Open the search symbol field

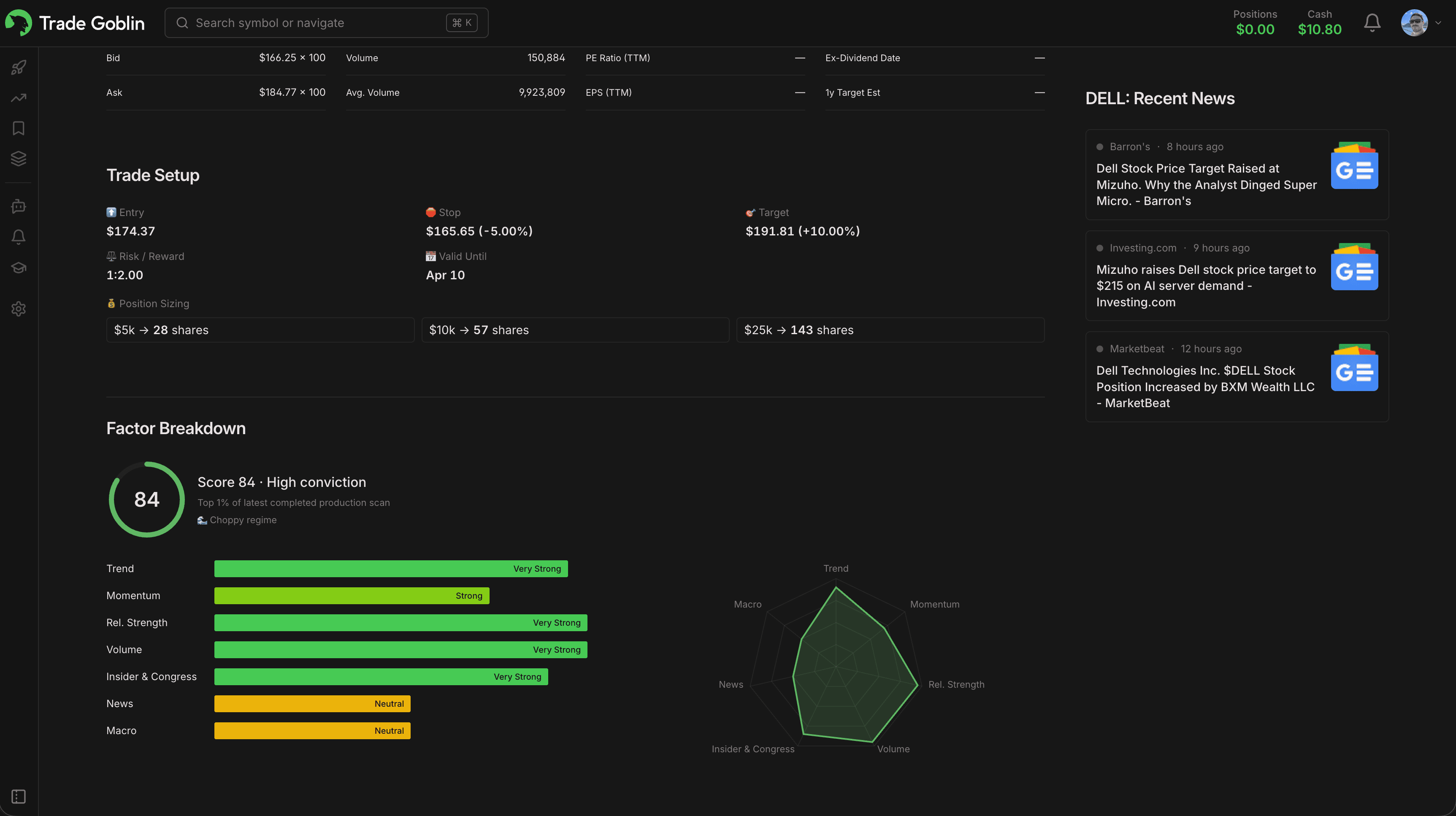pos(326,23)
